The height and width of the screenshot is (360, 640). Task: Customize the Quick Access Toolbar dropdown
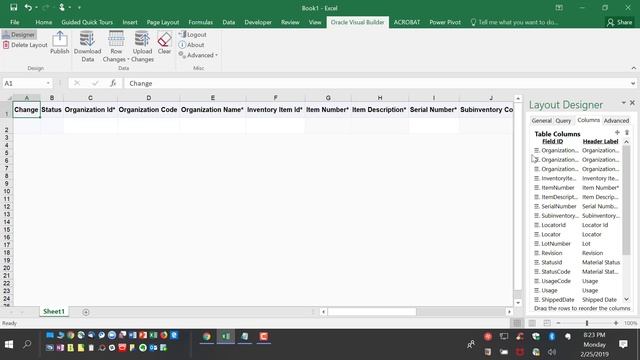pyautogui.click(x=79, y=7)
